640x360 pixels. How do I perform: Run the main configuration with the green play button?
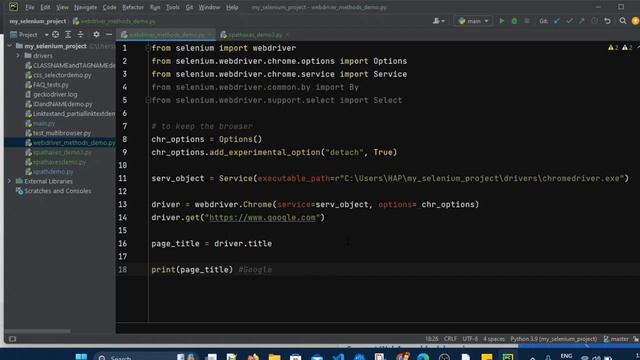click(502, 21)
